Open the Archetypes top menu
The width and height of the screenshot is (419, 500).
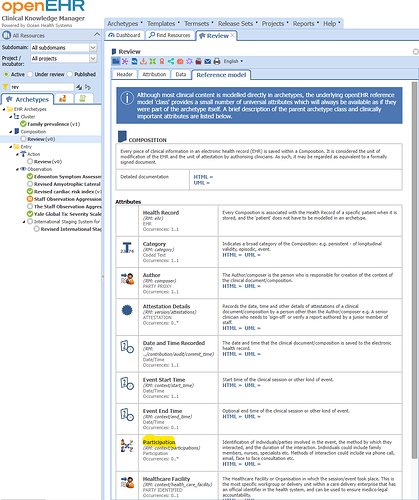click(x=125, y=24)
